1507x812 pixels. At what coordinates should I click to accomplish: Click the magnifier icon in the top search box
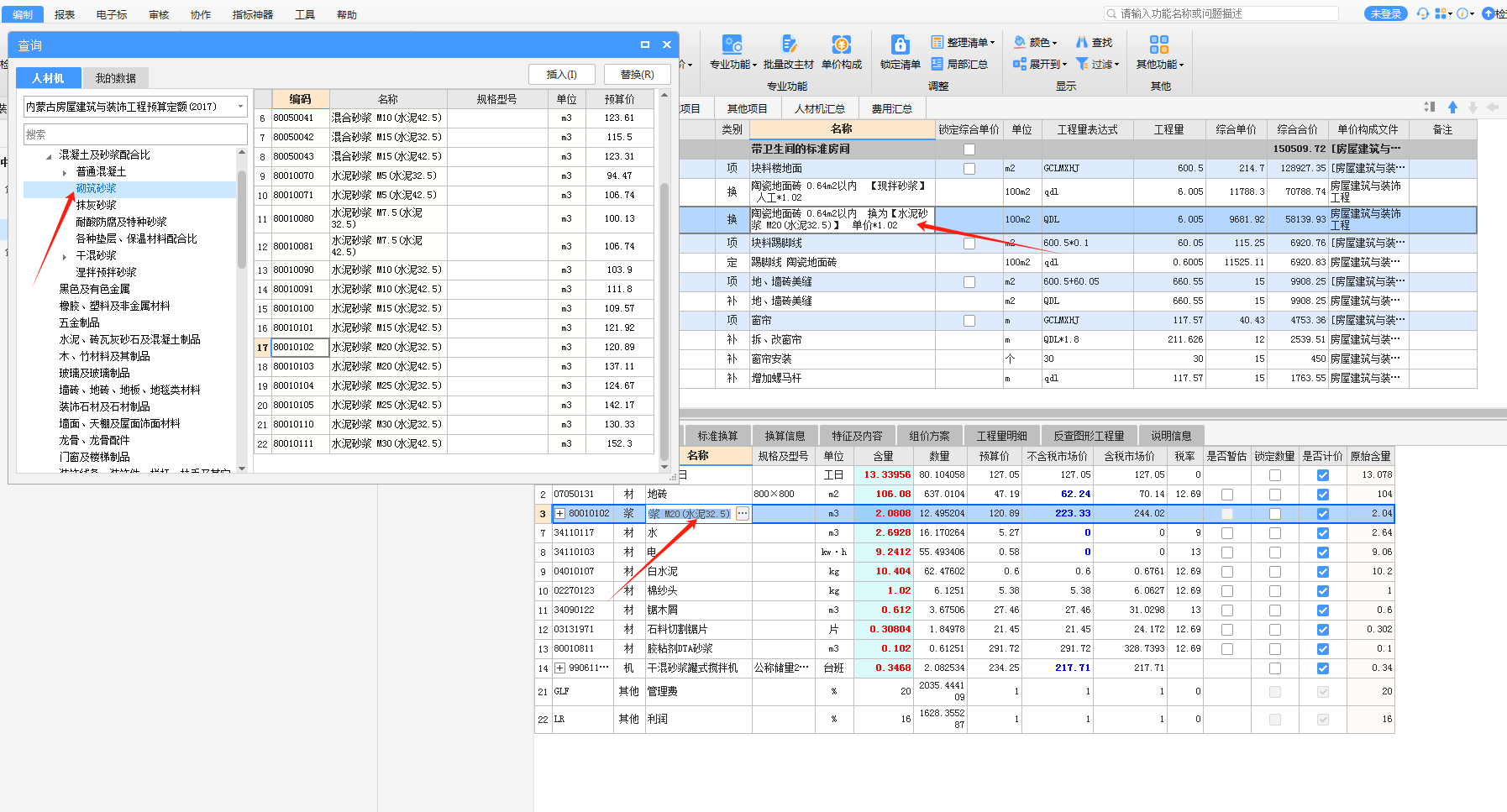click(x=1112, y=13)
